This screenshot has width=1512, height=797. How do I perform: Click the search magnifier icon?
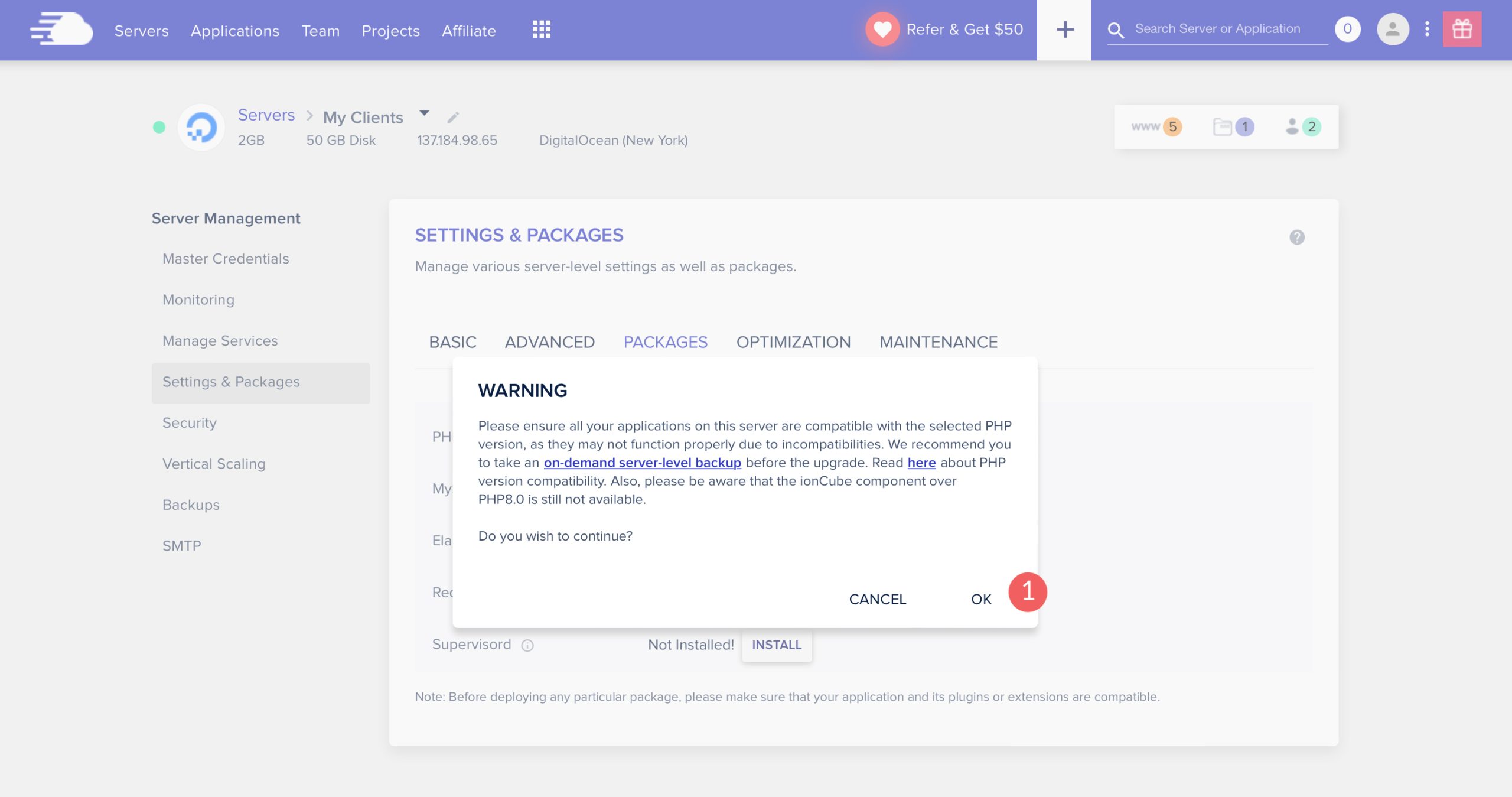coord(1116,30)
